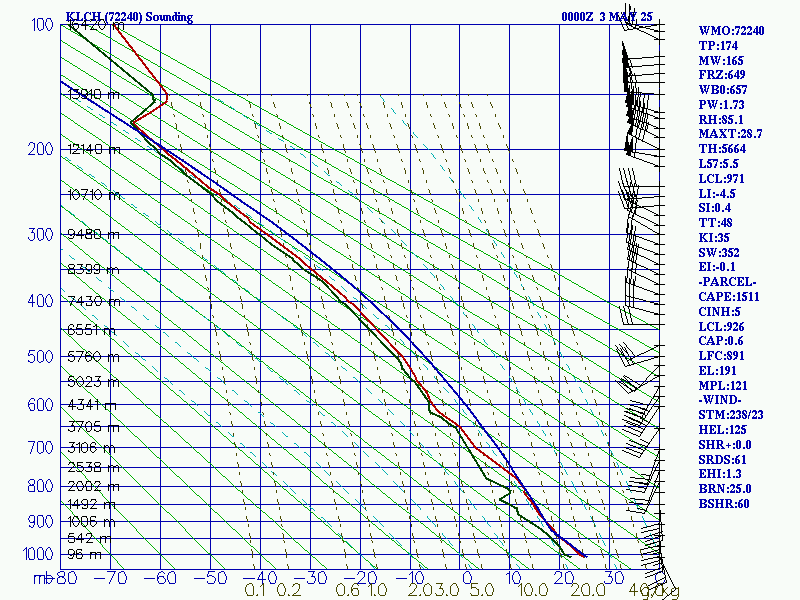Click the 20.0 mixing ratio label

588,590
